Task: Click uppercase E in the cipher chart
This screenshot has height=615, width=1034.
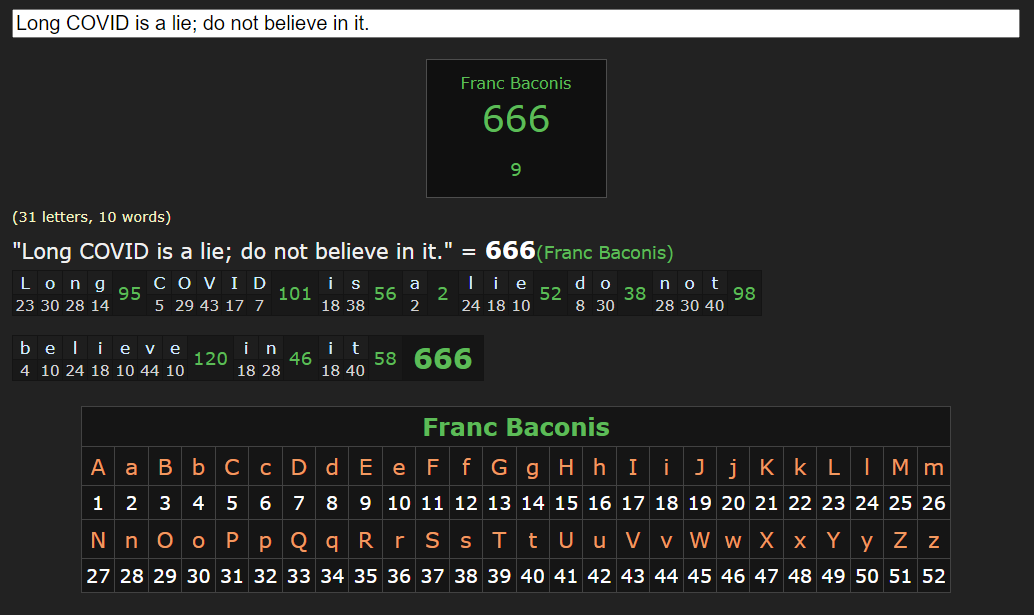Action: pos(365,467)
